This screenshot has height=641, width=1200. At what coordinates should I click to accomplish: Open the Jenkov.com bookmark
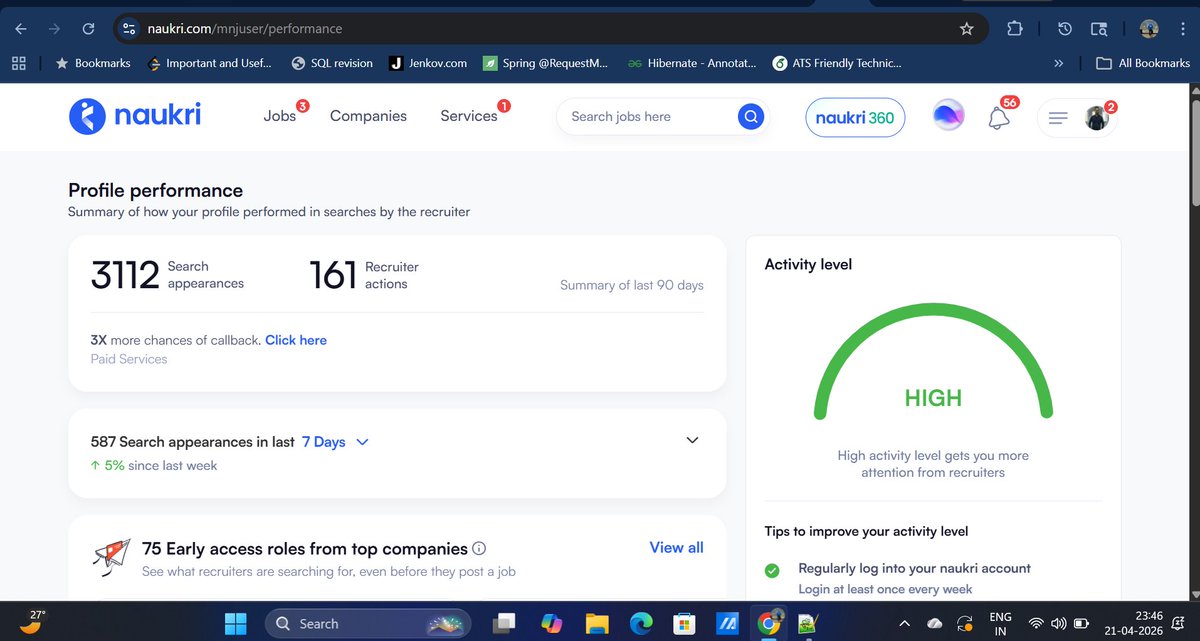pyautogui.click(x=427, y=63)
